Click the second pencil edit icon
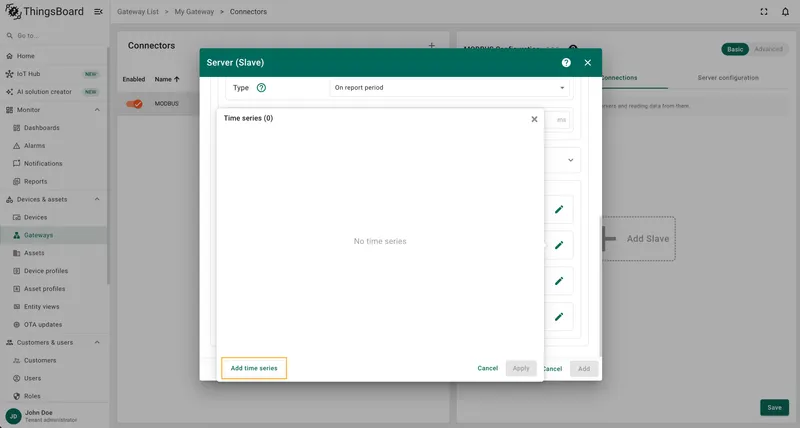Image resolution: width=800 pixels, height=428 pixels. click(x=559, y=245)
